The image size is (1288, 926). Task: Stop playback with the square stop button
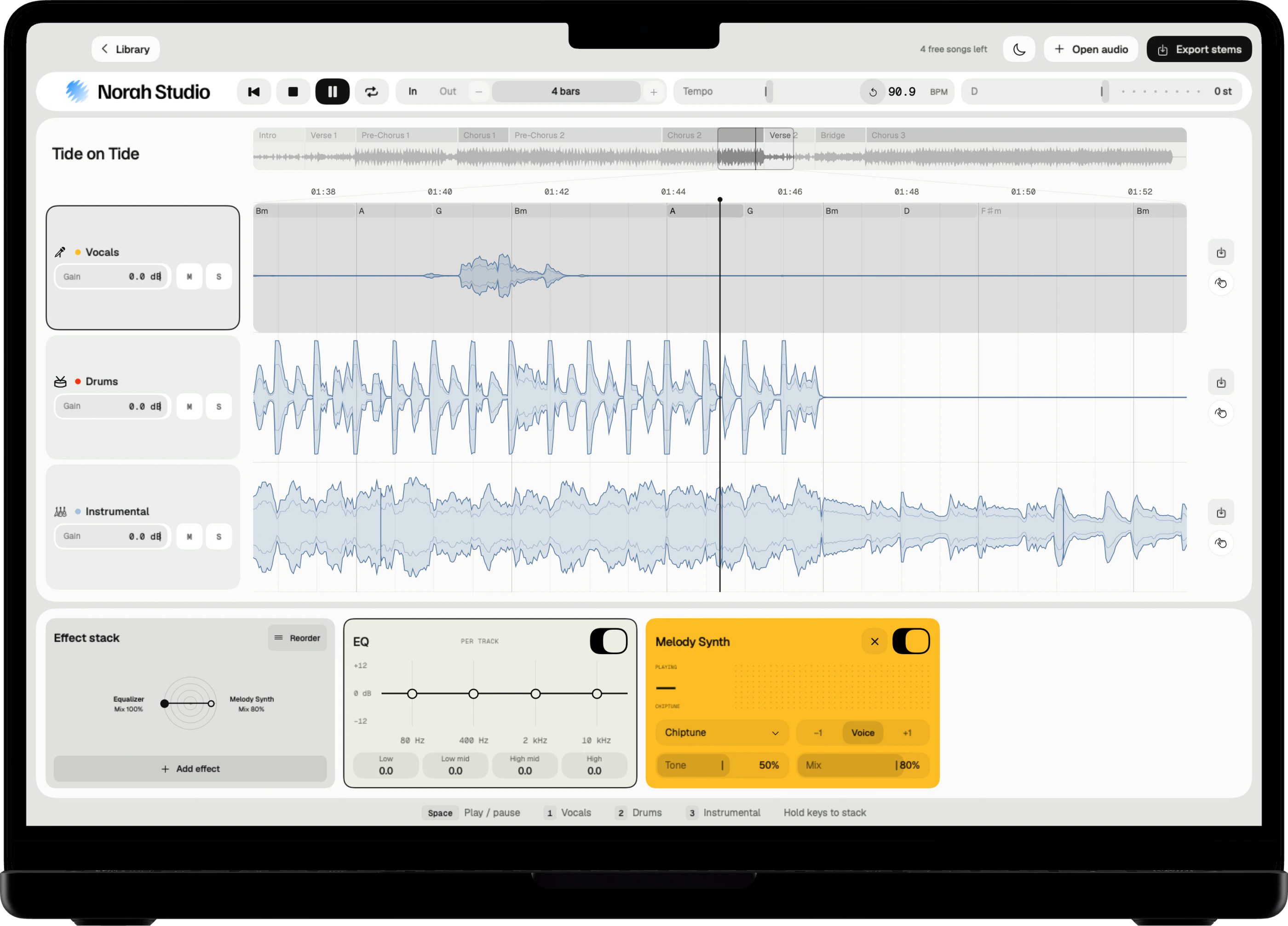293,92
